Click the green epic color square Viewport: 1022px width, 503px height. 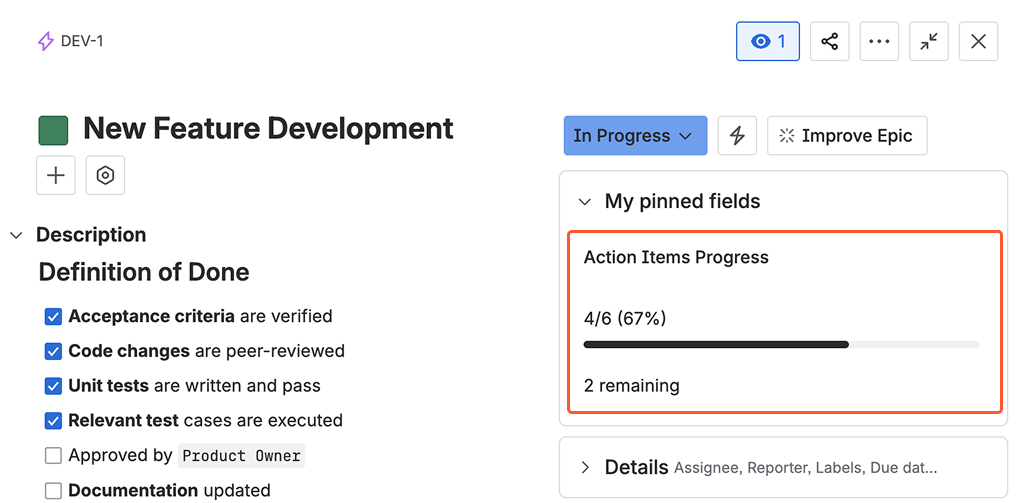point(53,130)
